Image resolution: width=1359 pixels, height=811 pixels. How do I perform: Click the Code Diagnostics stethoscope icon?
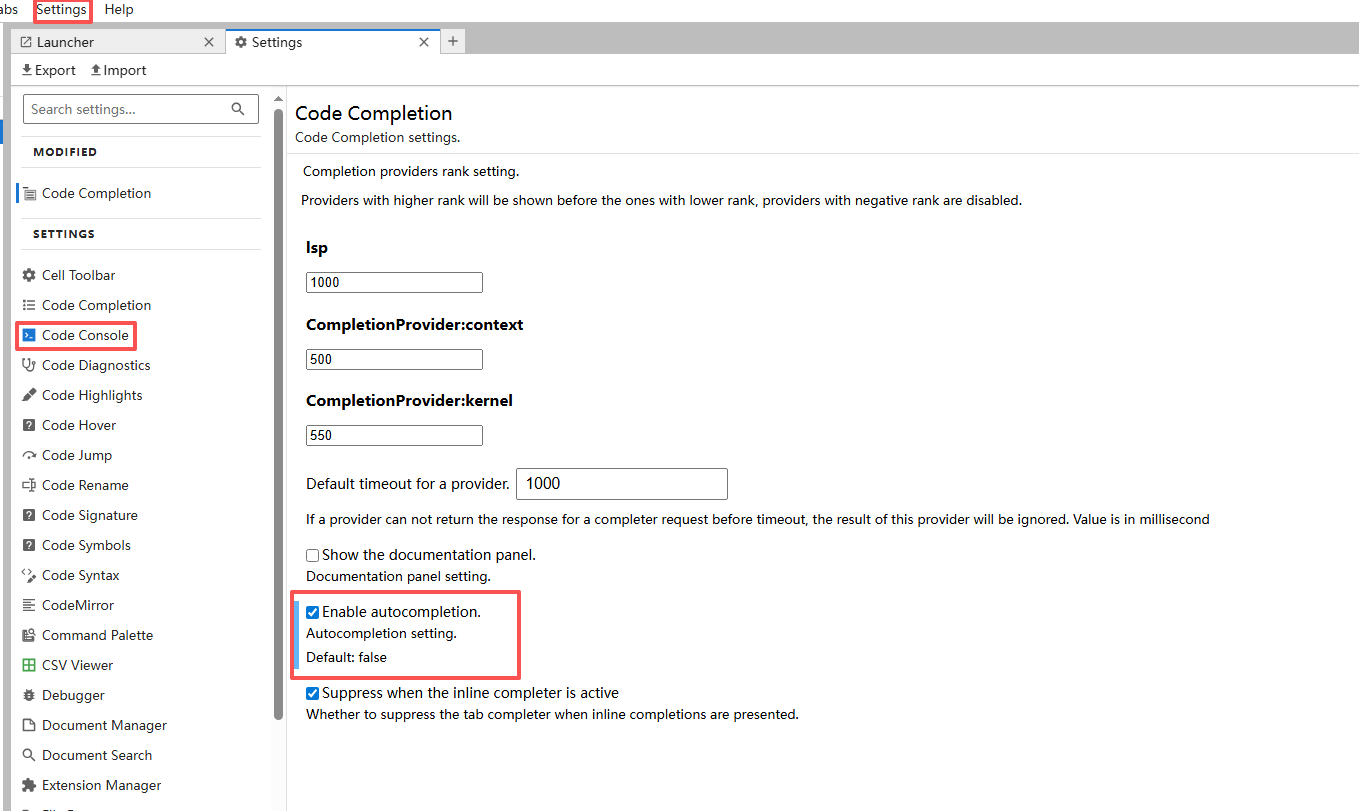click(29, 365)
